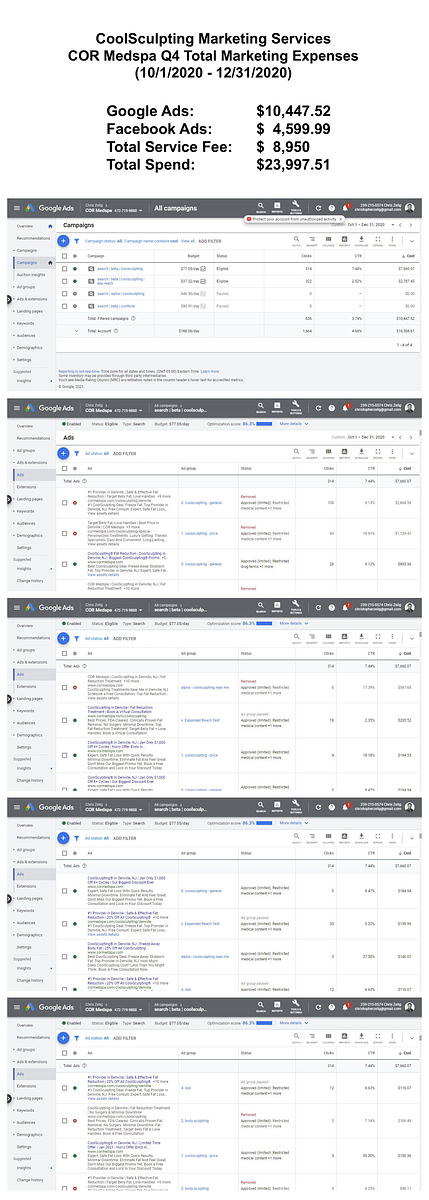Open Auction insights in the left sidebar
The width and height of the screenshot is (429, 1200).
(x=29, y=274)
